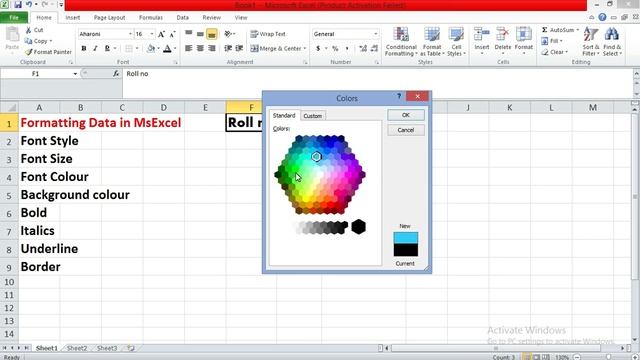Toggle Italic formatting button

pos(95,48)
